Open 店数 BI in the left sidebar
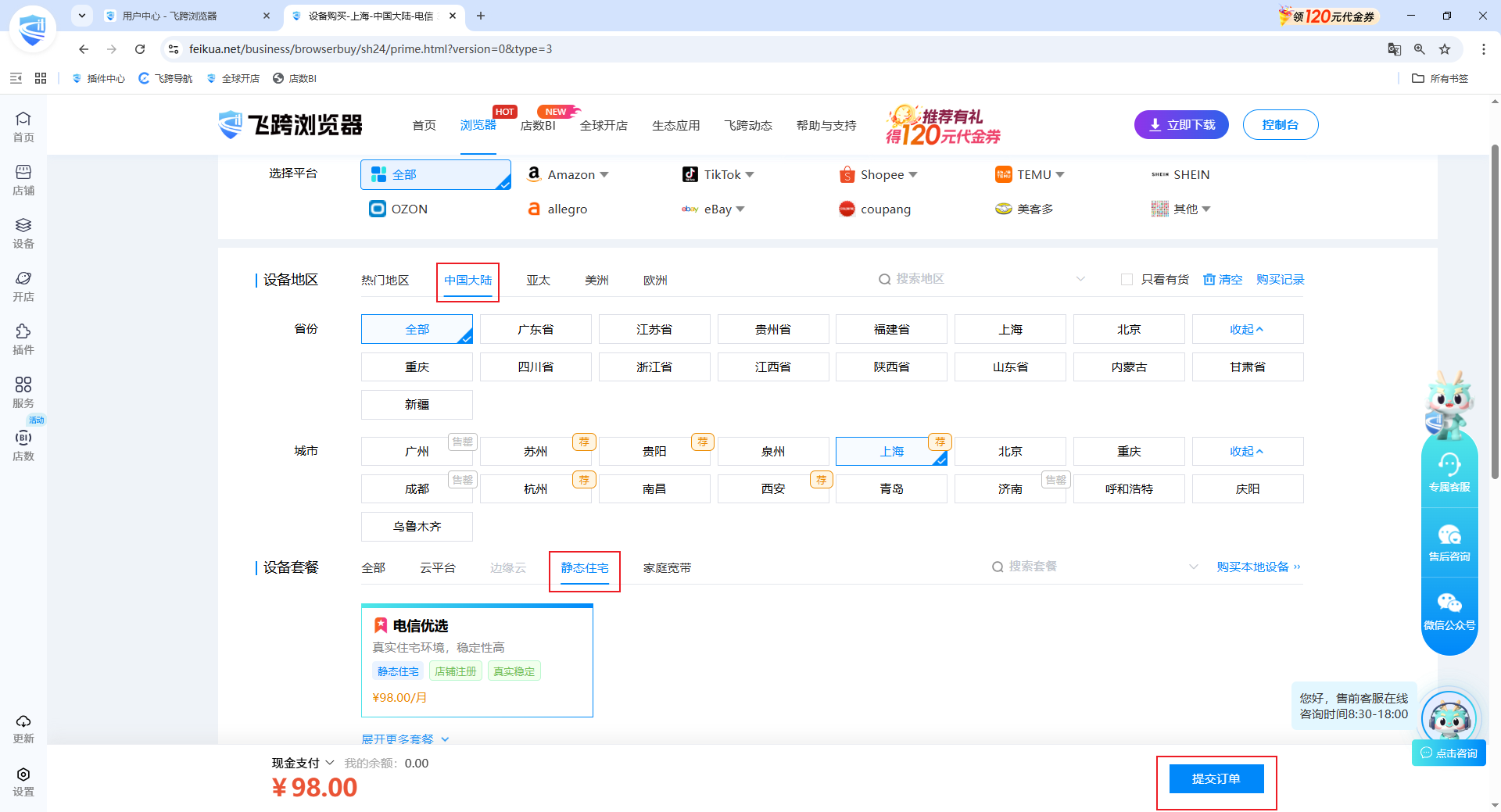Screen dimensions: 1501x812 [x=23, y=445]
